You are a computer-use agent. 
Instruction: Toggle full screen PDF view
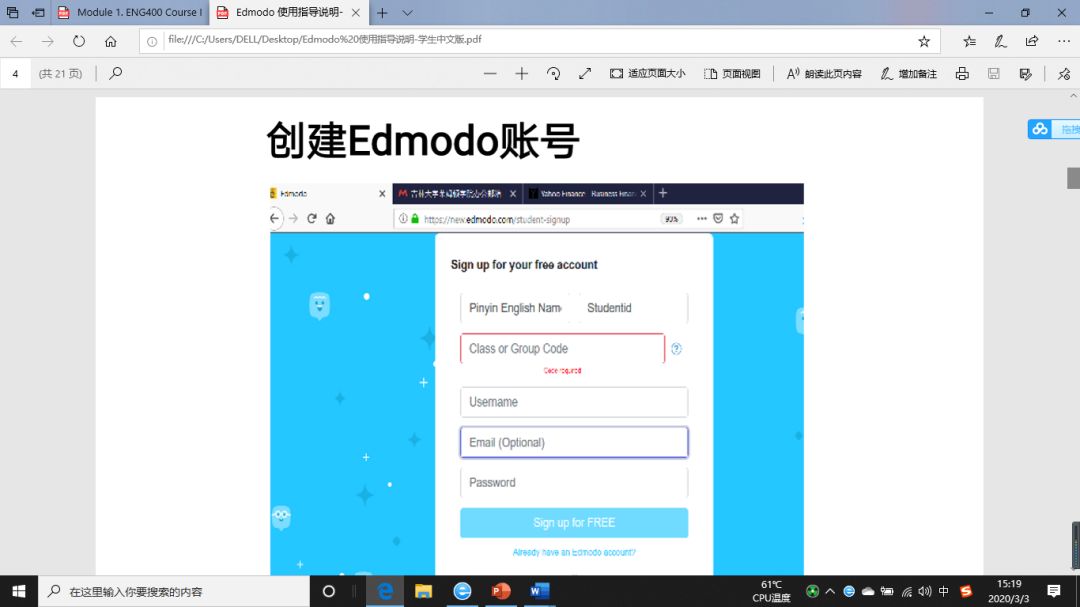(585, 74)
